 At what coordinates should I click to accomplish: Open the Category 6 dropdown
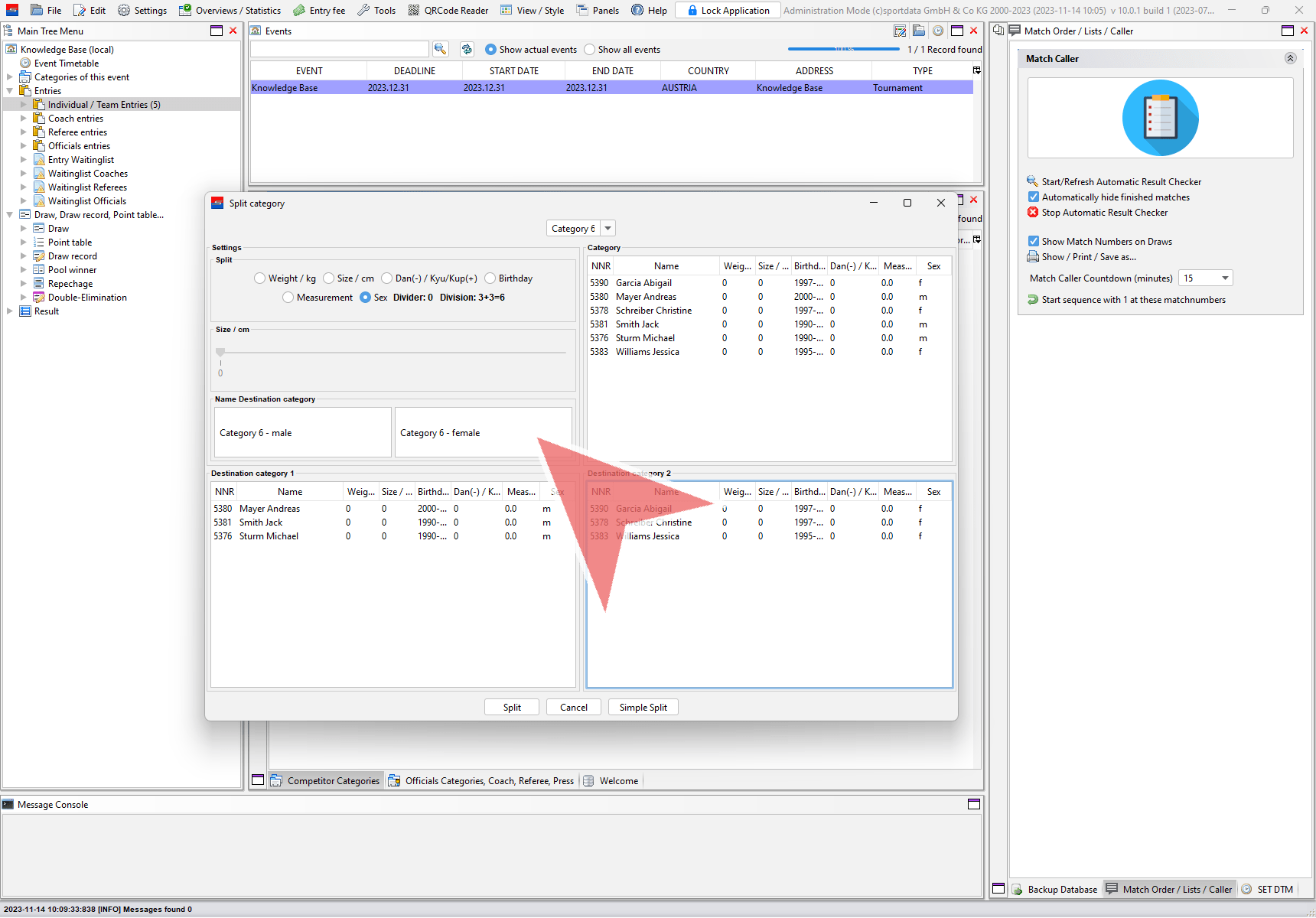coord(608,229)
